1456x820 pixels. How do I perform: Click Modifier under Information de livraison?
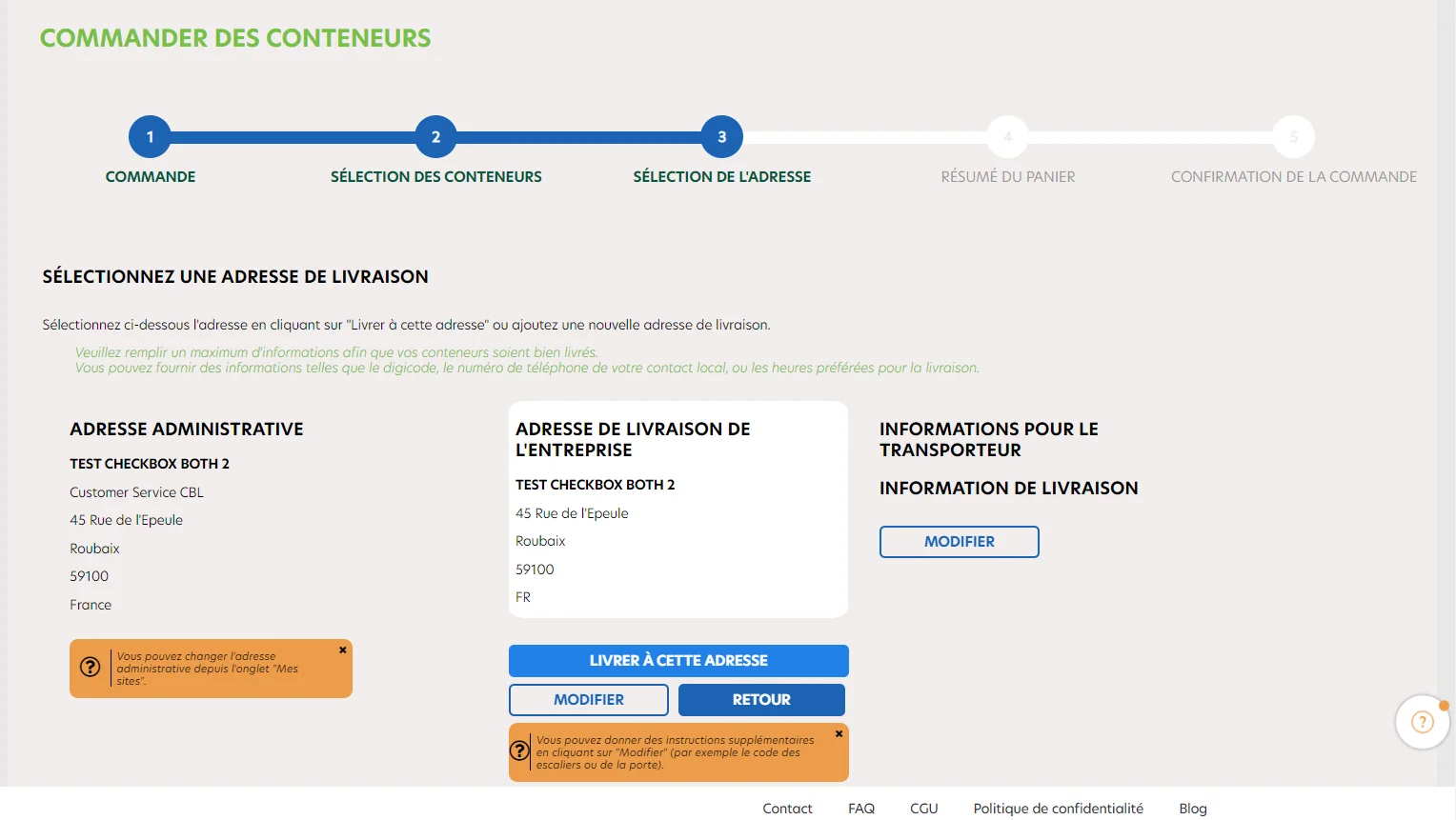click(960, 542)
